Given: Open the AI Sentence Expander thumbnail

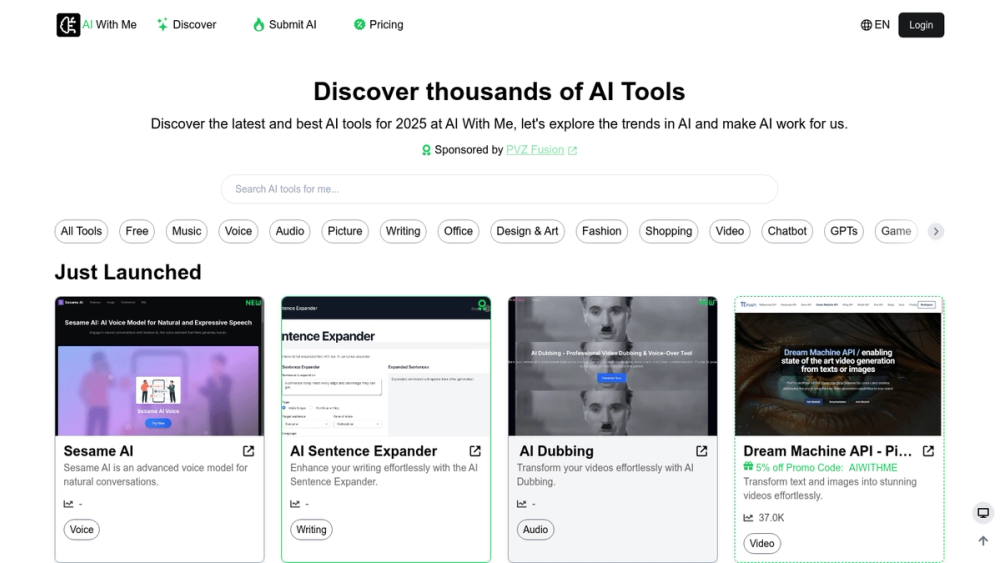Looking at the screenshot, I should click(386, 366).
